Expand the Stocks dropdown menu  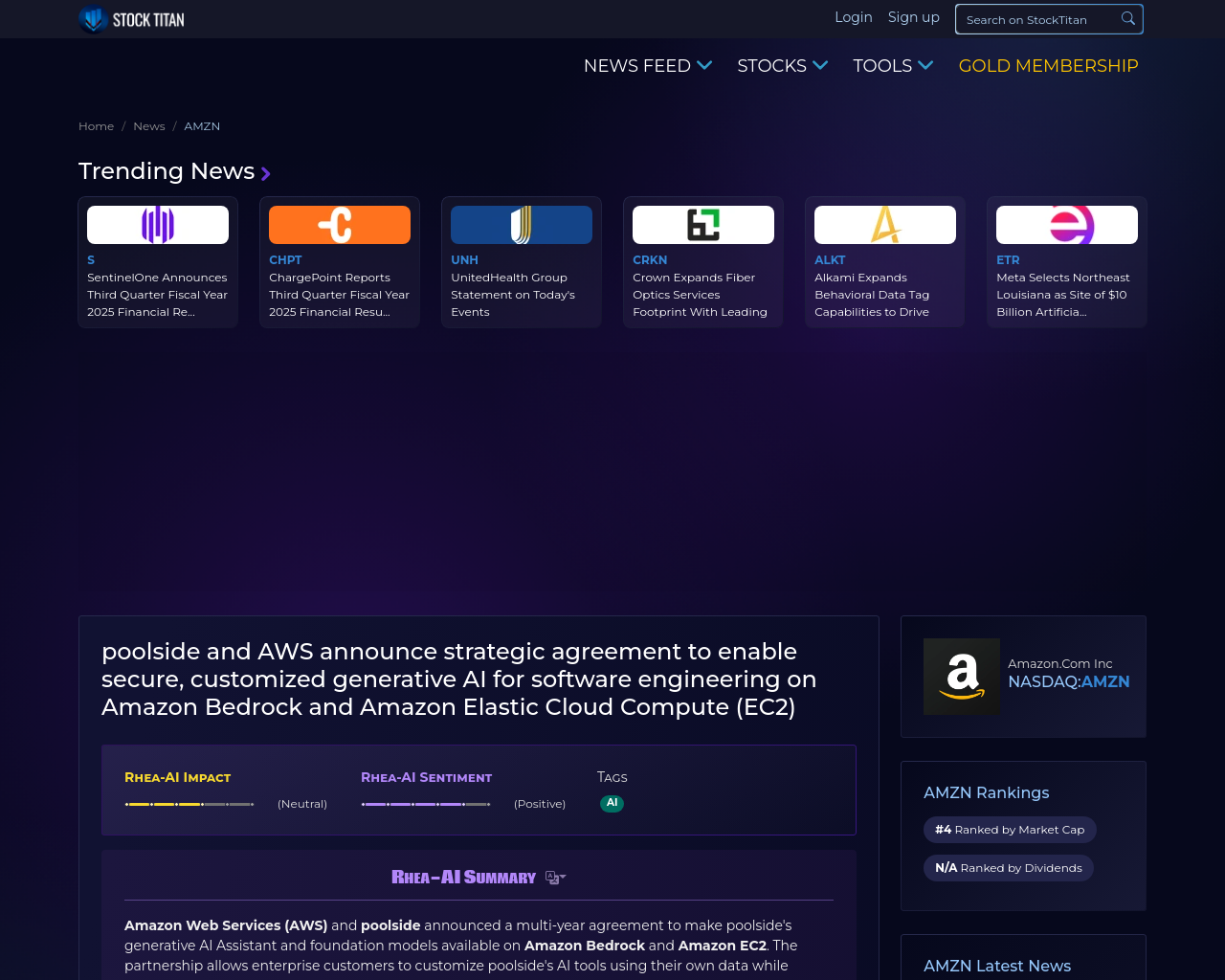[x=783, y=65]
